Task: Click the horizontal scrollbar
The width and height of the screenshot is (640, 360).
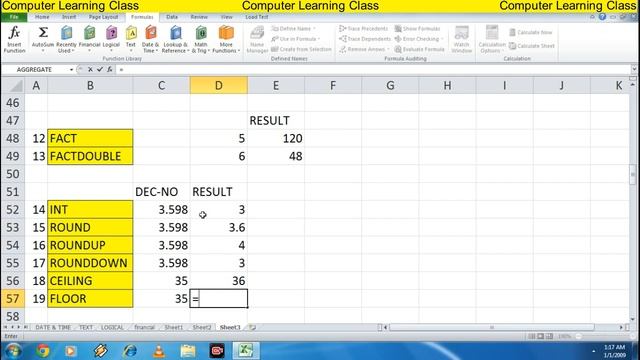Action: click(491, 327)
